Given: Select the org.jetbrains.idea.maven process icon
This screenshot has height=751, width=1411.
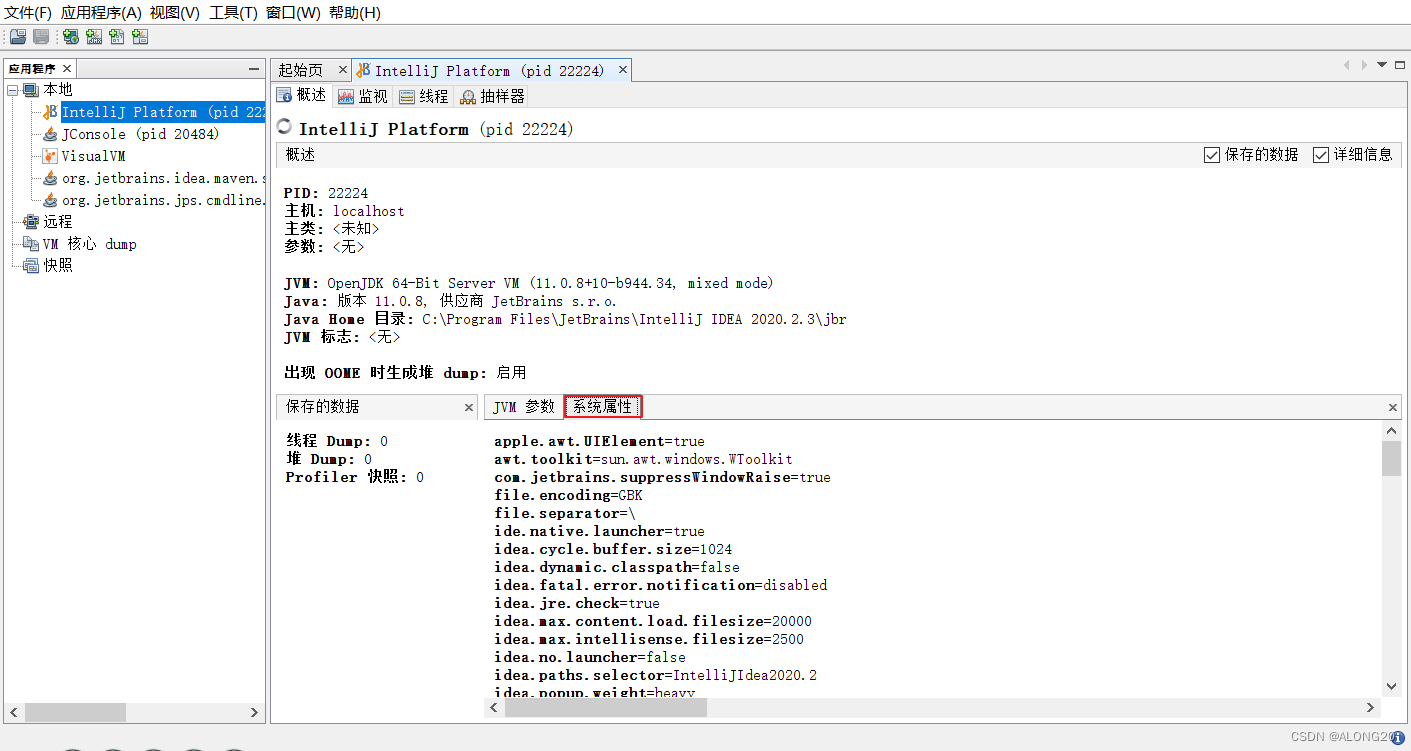Looking at the screenshot, I should 50,178.
